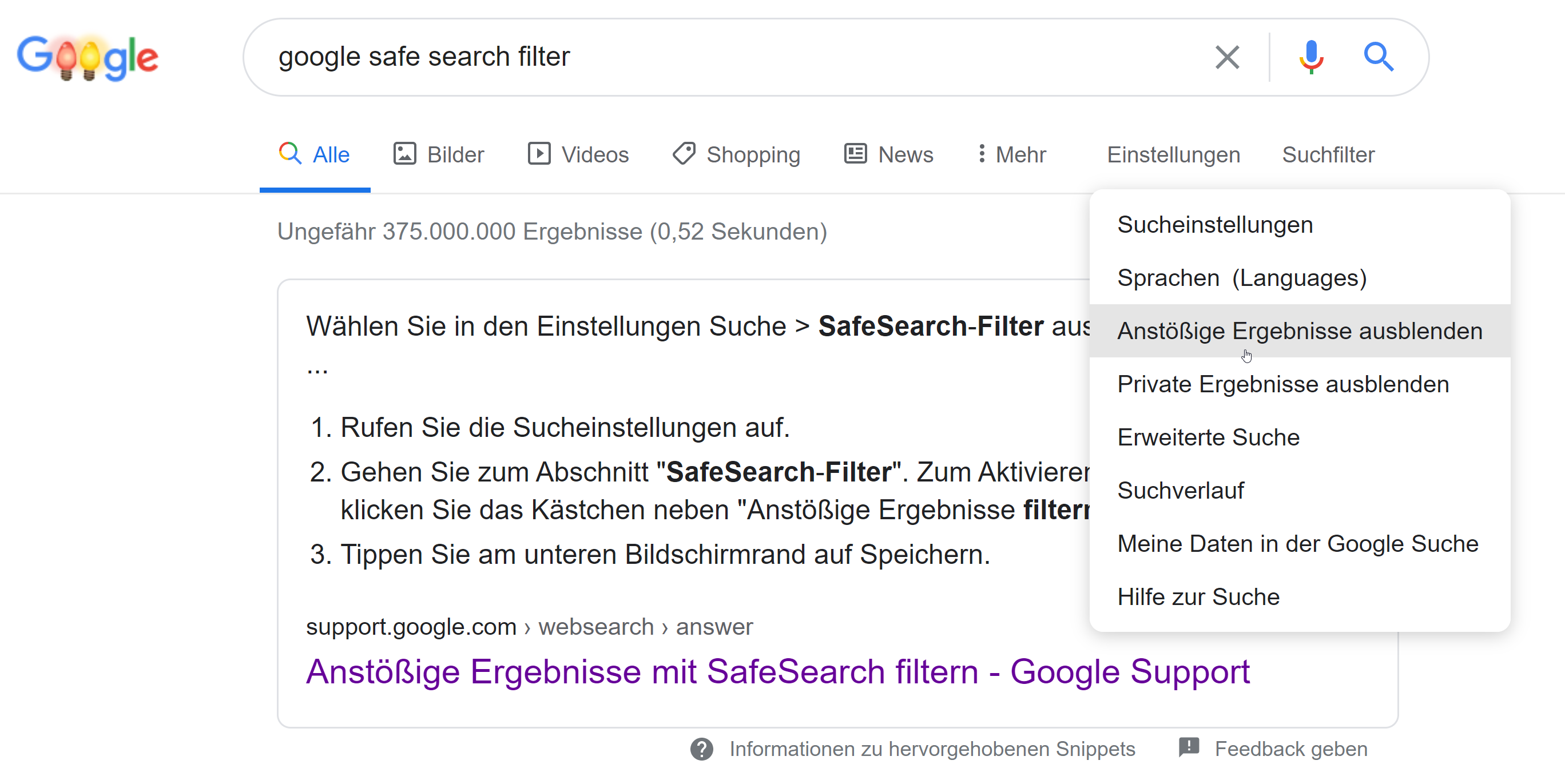The height and width of the screenshot is (784, 1565).
Task: Open the Mehr three-dot icon
Action: point(982,154)
